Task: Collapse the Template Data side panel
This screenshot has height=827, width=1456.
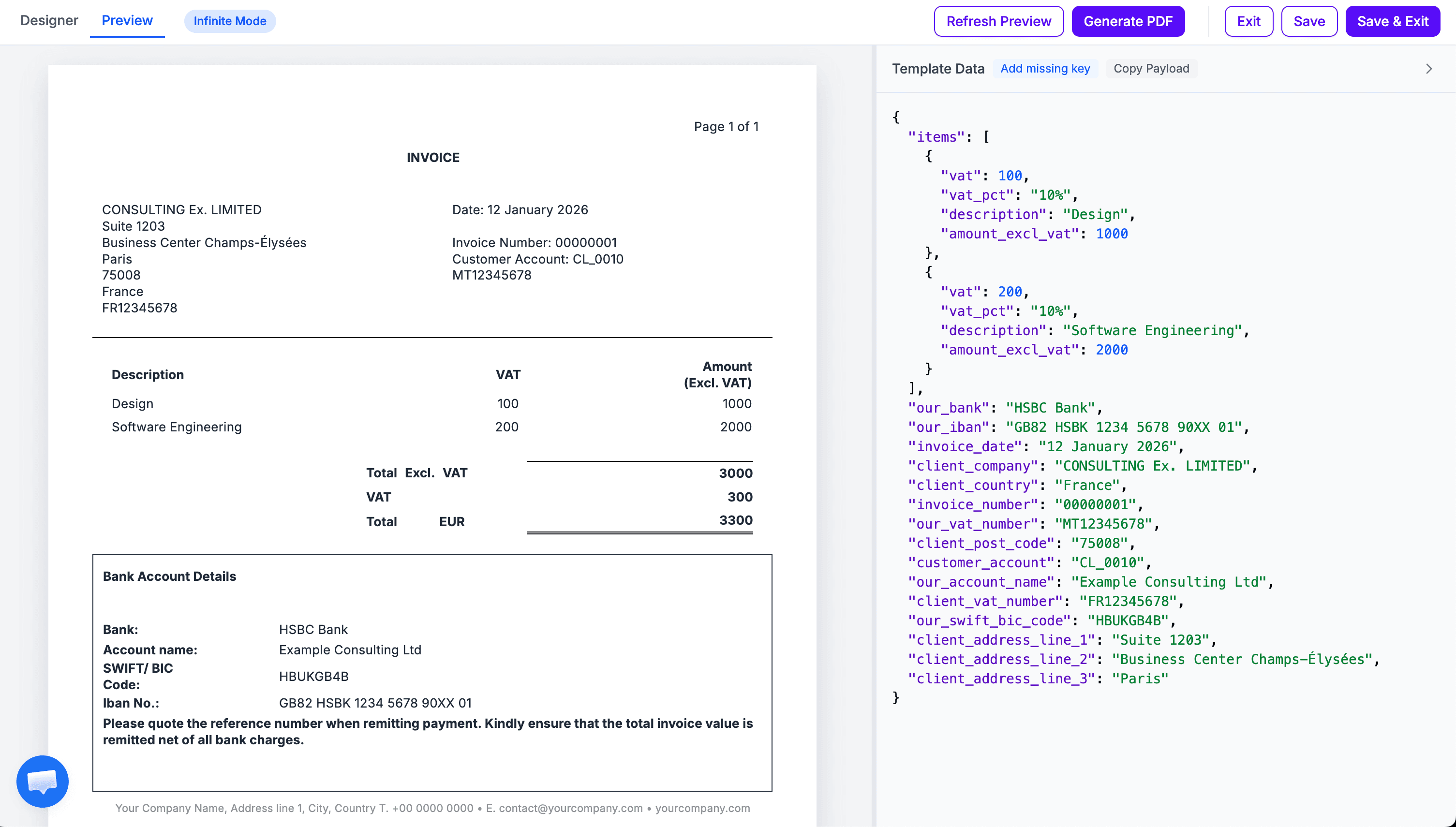Action: click(x=1429, y=68)
